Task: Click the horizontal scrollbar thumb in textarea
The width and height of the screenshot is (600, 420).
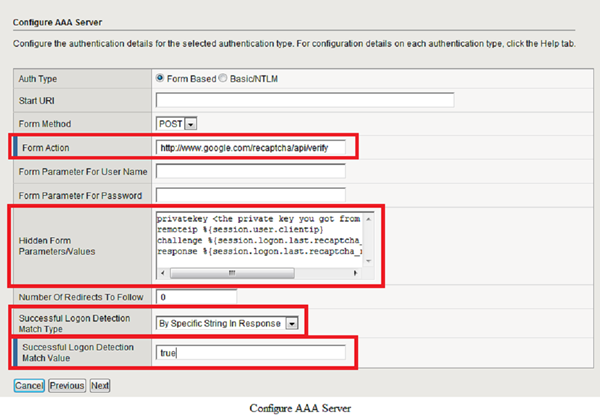Action: coord(234,273)
